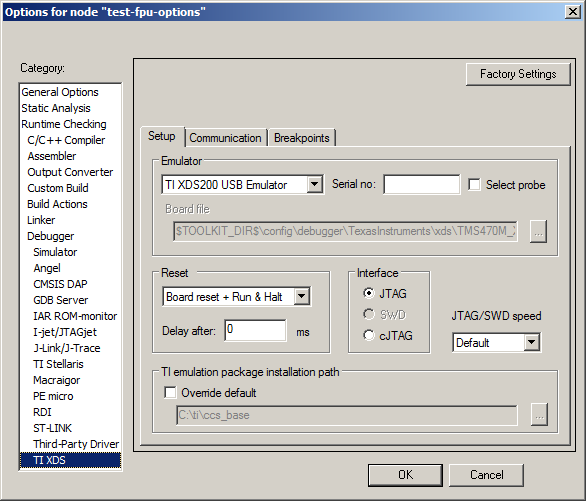Select the J-Link/J-Trace category
586x501 pixels.
(67, 348)
